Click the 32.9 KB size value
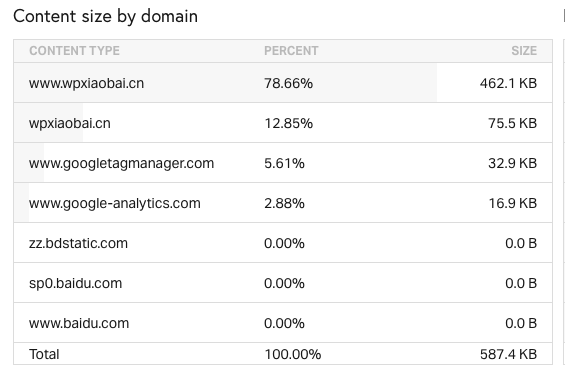Viewport: 565px width, 372px height. click(x=512, y=163)
